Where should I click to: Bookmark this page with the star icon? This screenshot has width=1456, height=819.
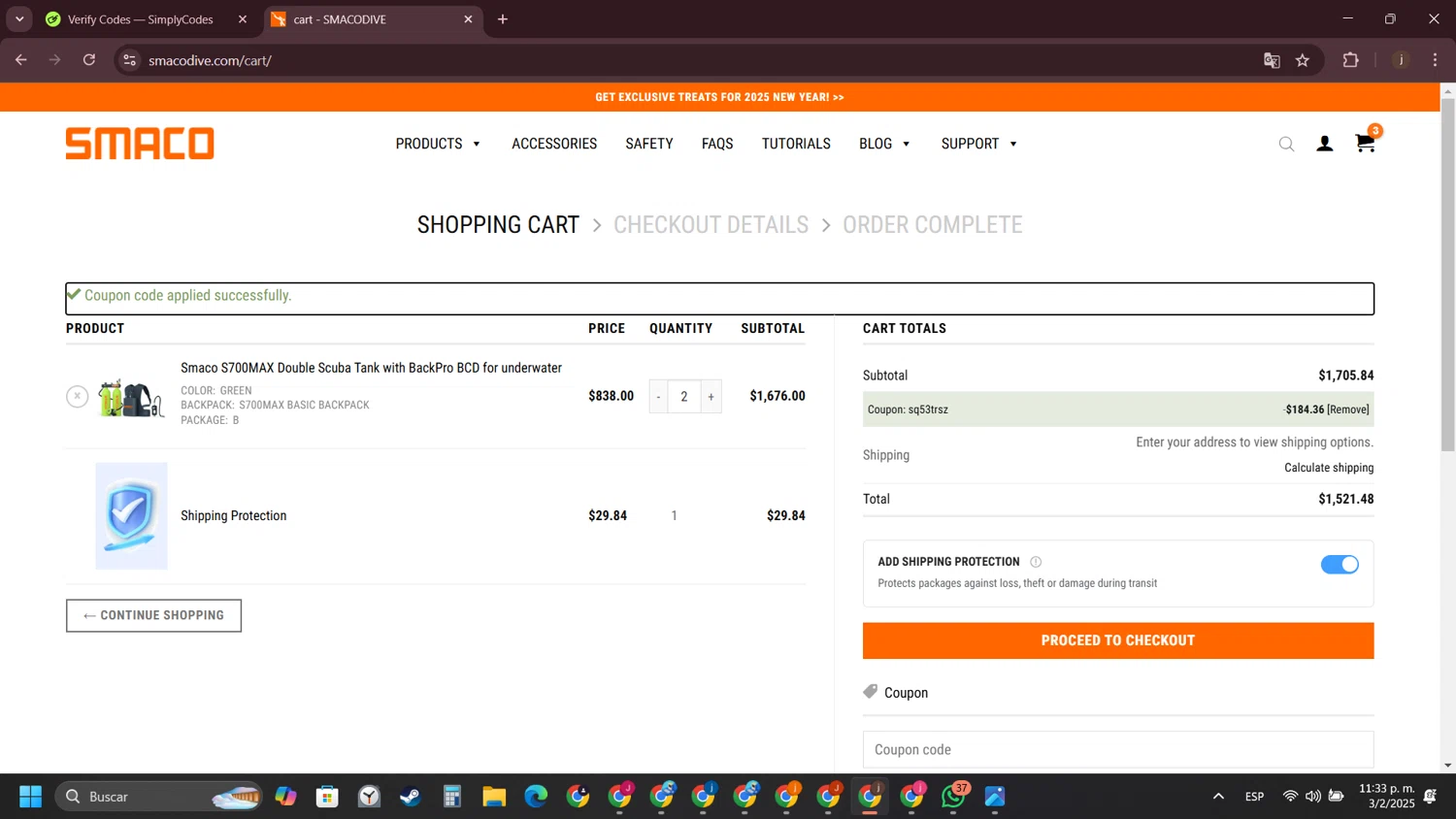point(1303,60)
